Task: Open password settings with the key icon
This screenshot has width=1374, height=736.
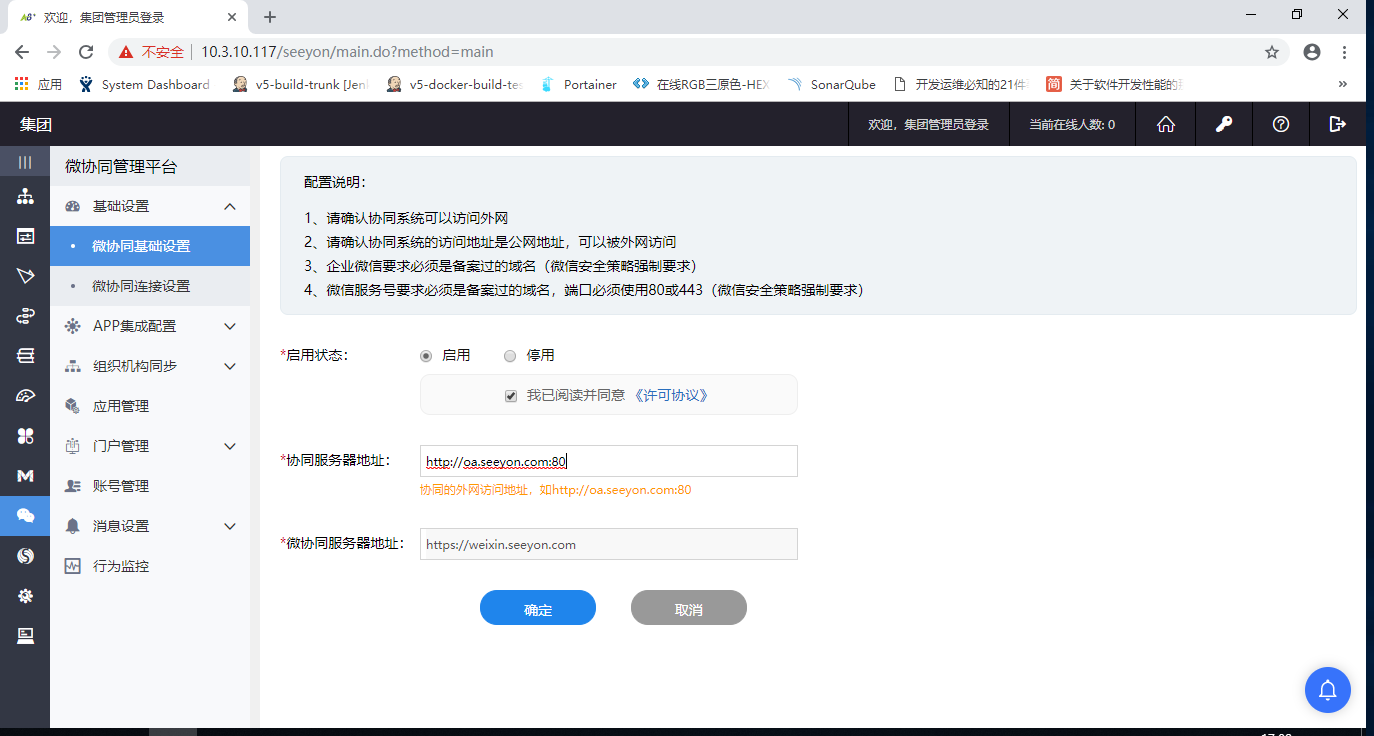Action: tap(1223, 124)
